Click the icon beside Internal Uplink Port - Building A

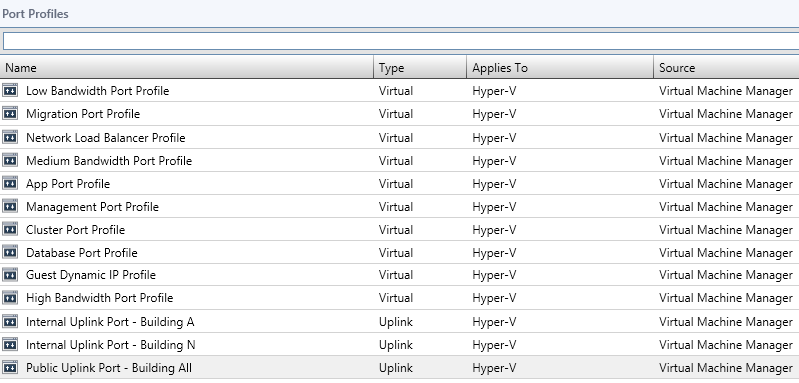[10, 322]
